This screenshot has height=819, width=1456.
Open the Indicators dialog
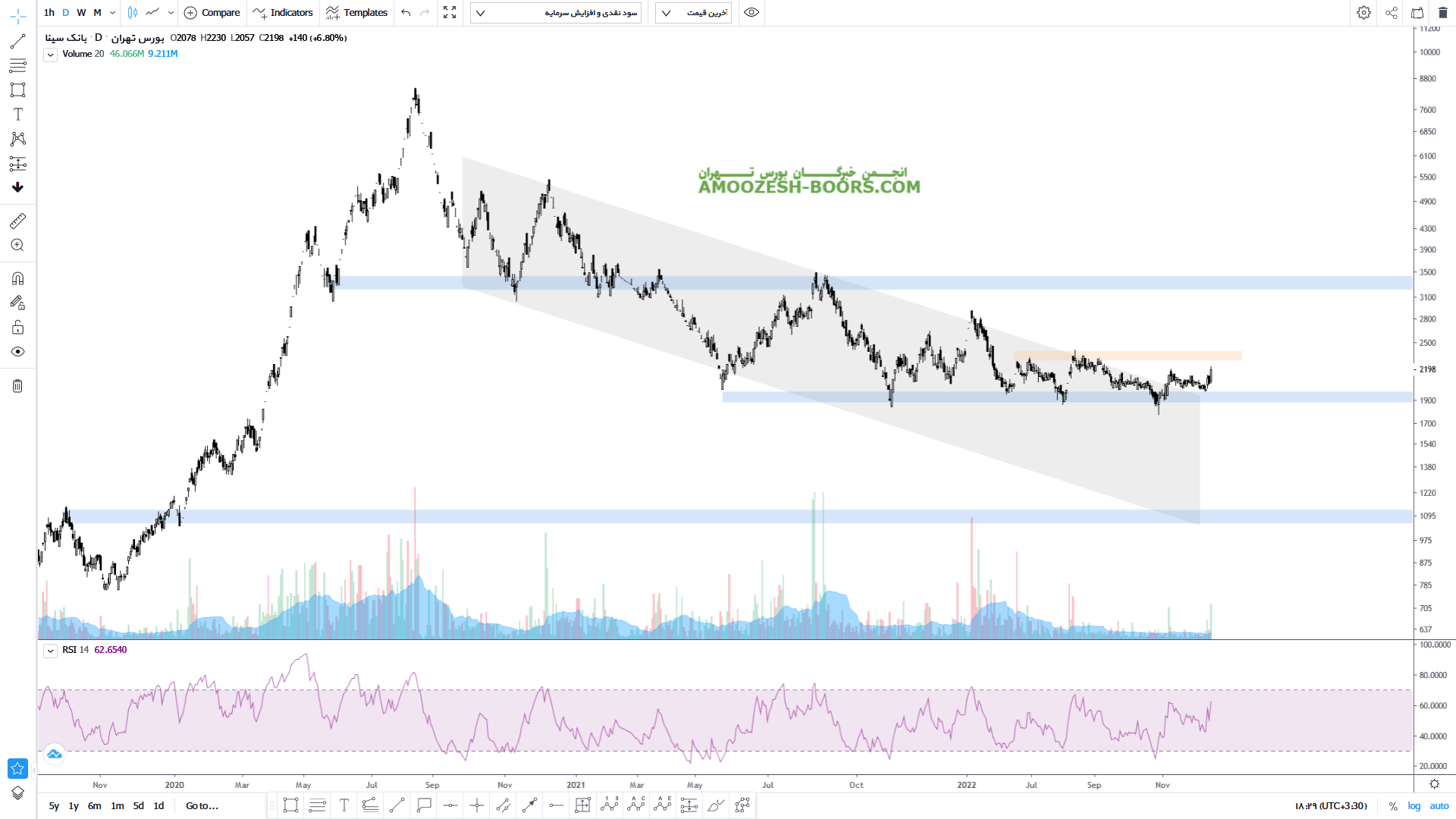[283, 13]
